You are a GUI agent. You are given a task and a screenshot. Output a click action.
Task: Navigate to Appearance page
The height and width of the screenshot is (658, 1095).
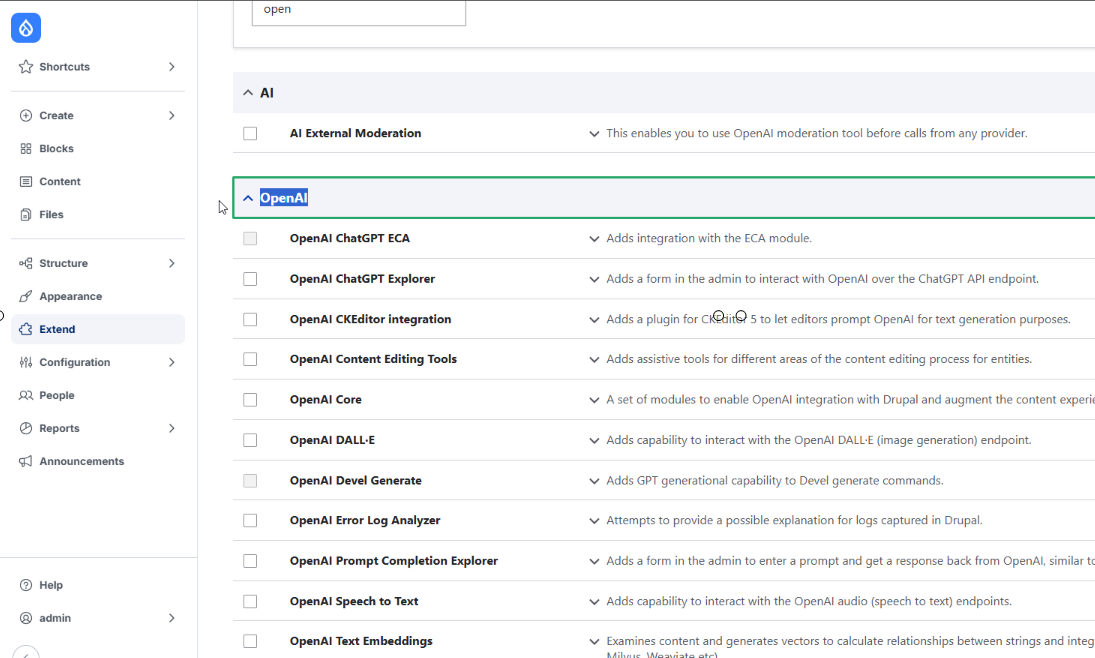[98, 296]
